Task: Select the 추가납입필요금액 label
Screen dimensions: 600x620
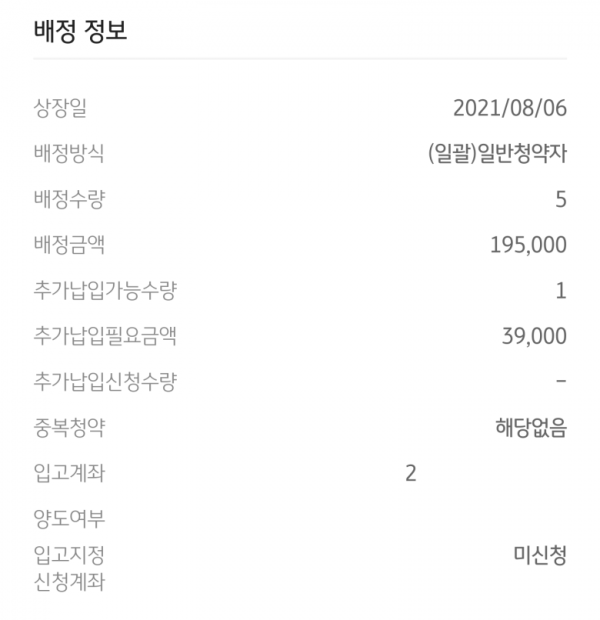Action: coord(105,336)
